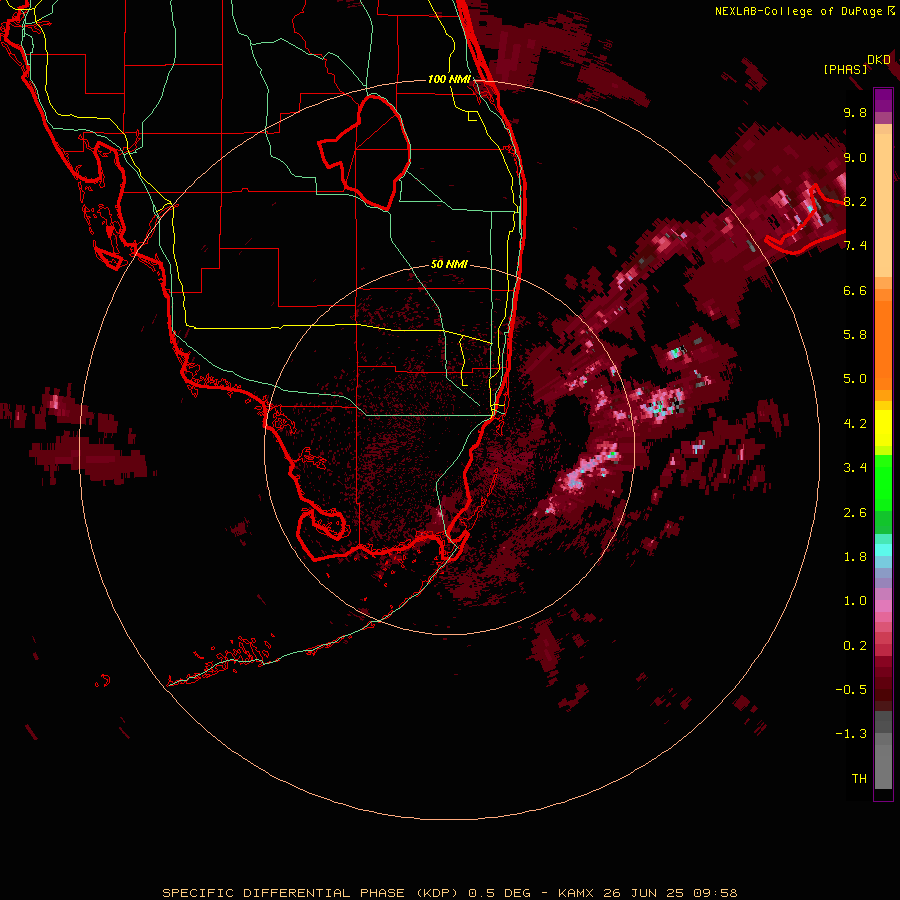Click the 0.2 scale value
Screen dimensions: 900x900
tap(855, 646)
